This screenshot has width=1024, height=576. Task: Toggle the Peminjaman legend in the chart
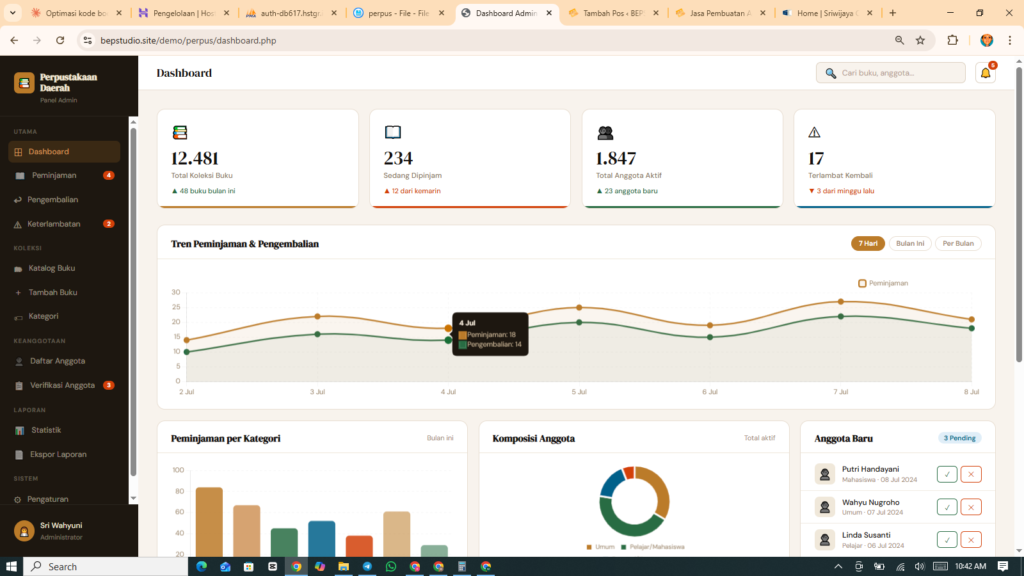(884, 283)
